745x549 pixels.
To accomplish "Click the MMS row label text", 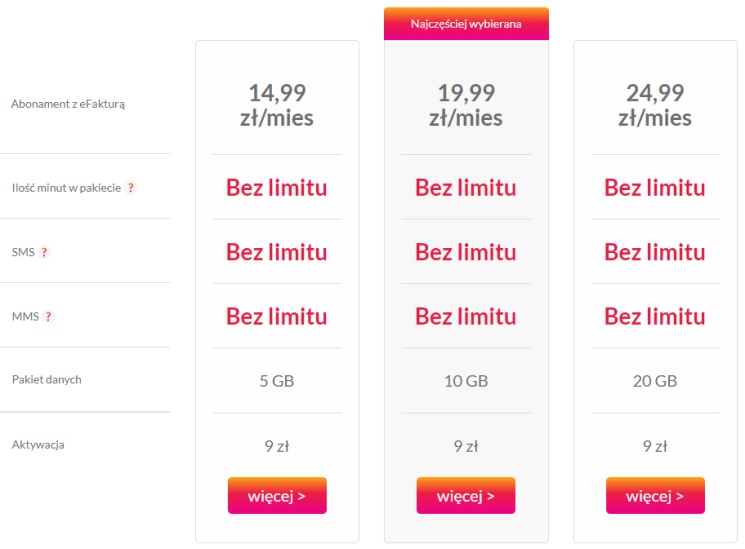I will coord(24,316).
